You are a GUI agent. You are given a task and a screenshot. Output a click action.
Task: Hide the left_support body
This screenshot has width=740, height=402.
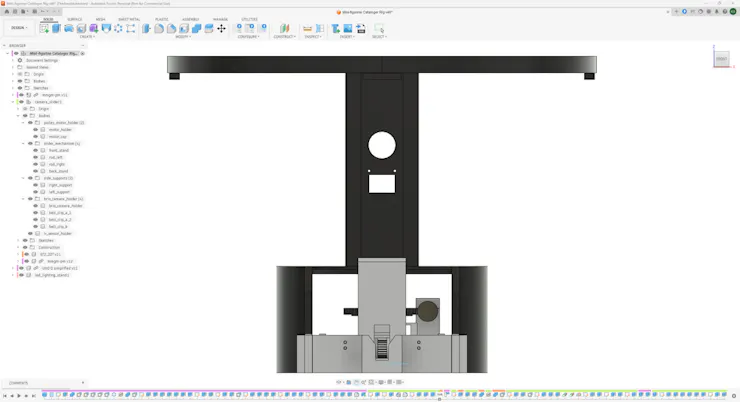tap(35, 192)
